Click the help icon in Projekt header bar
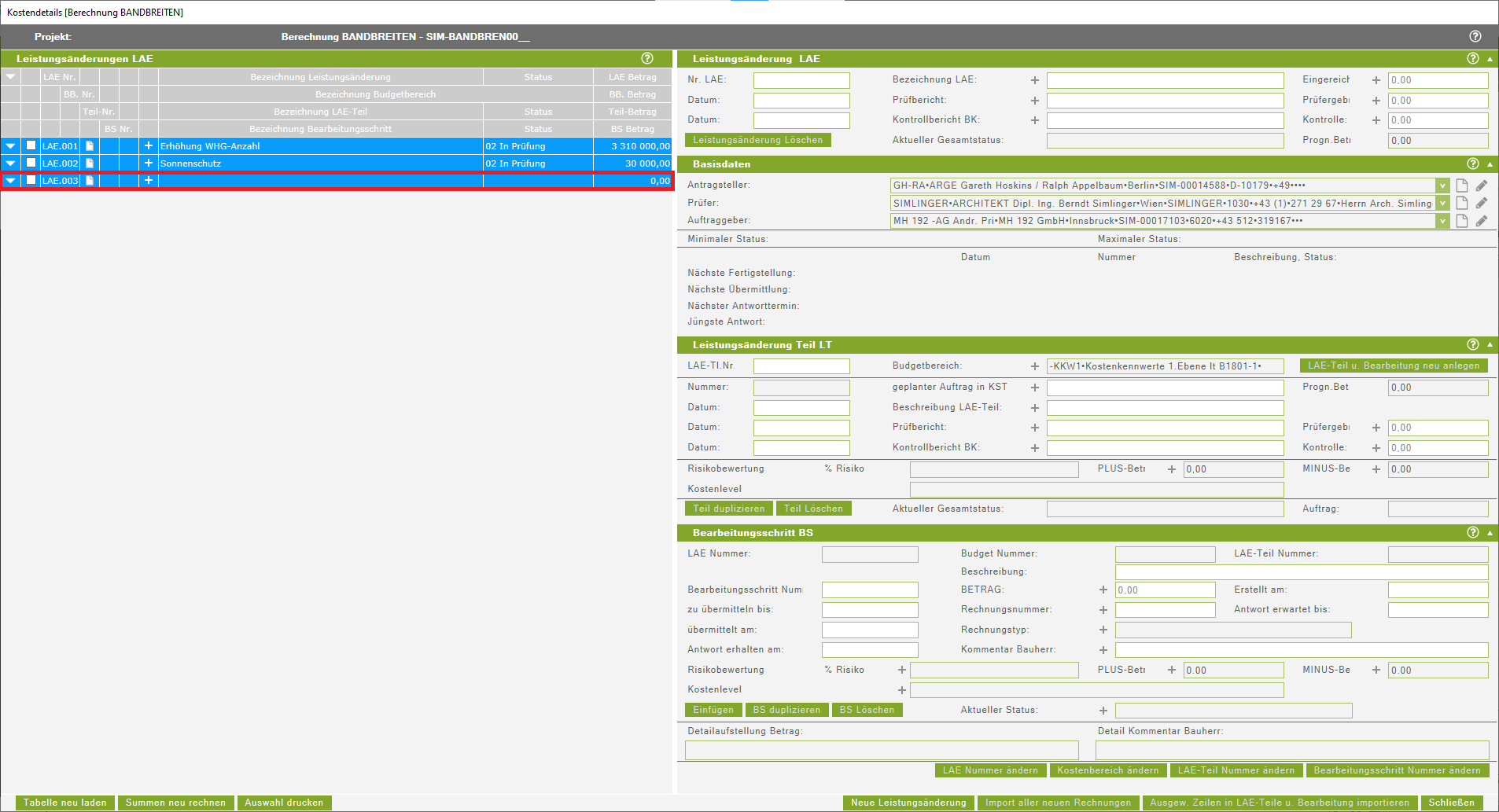Viewport: 1499px width, 812px height. (x=1475, y=37)
